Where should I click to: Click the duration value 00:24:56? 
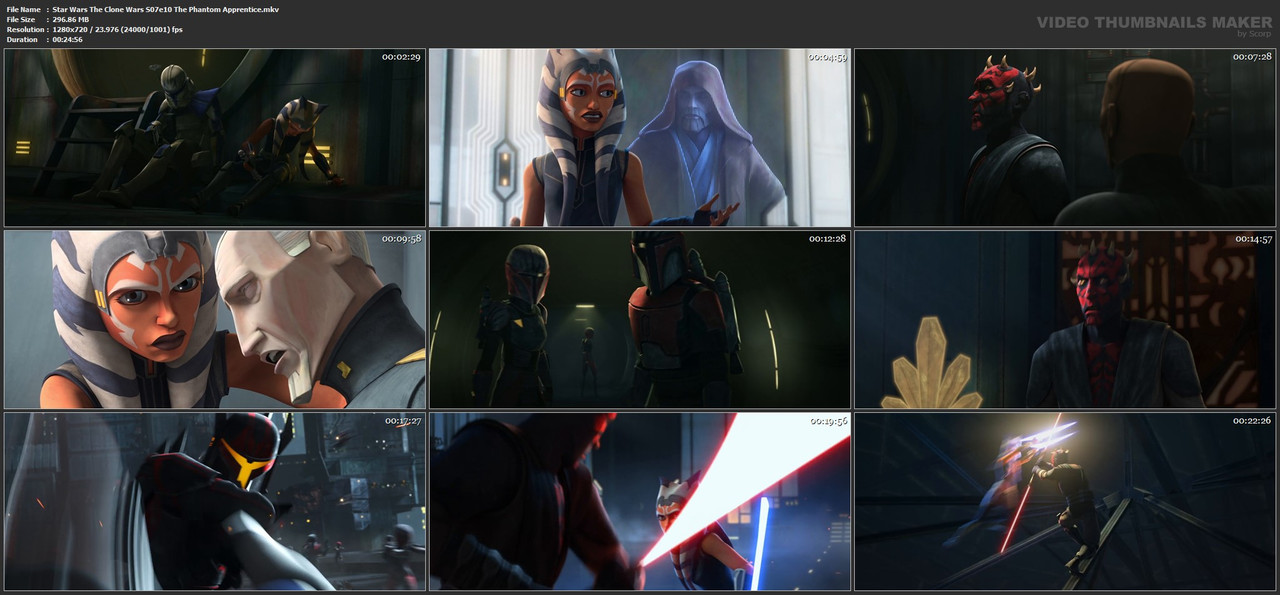pyautogui.click(x=70, y=39)
